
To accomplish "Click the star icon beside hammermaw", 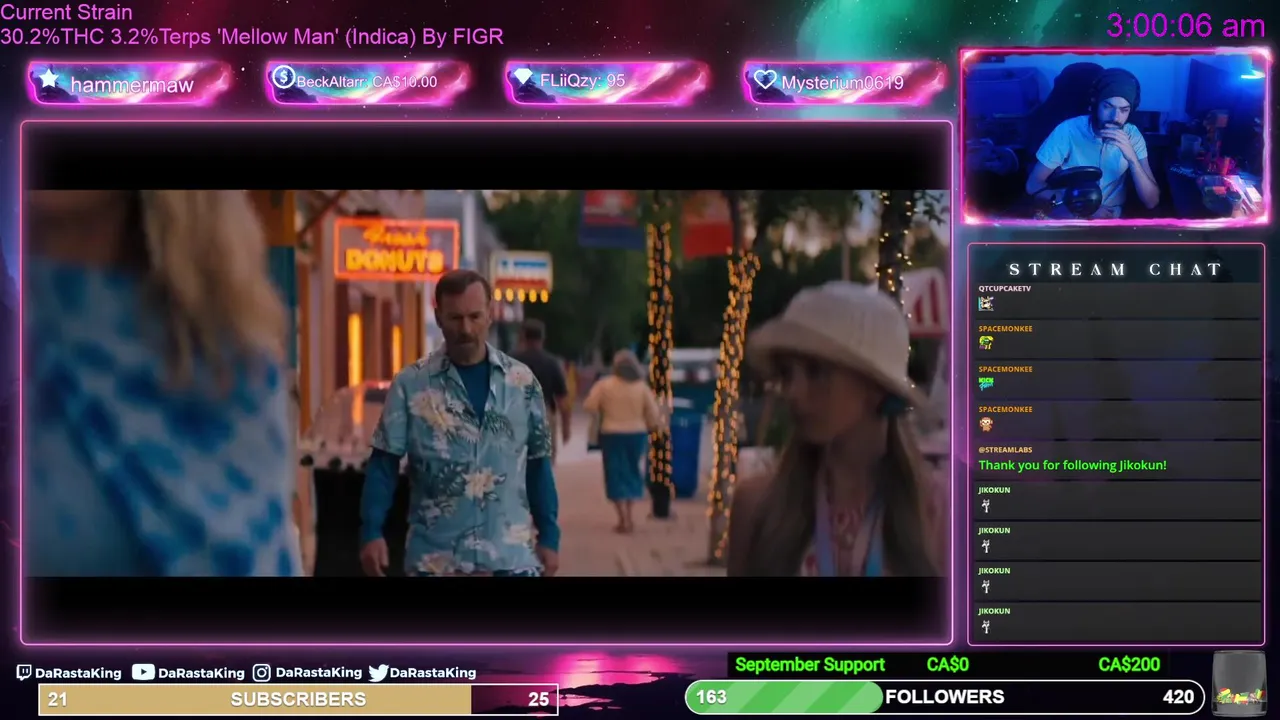I will click(x=48, y=79).
